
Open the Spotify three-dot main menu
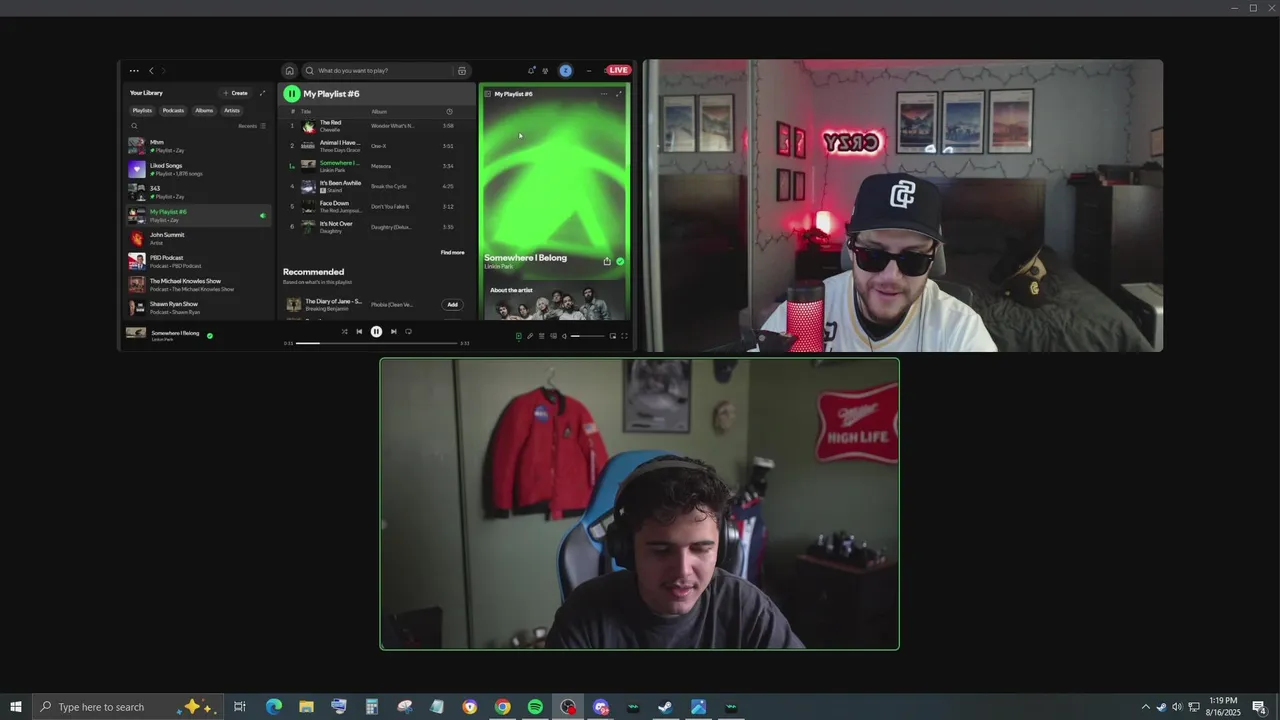click(x=134, y=71)
